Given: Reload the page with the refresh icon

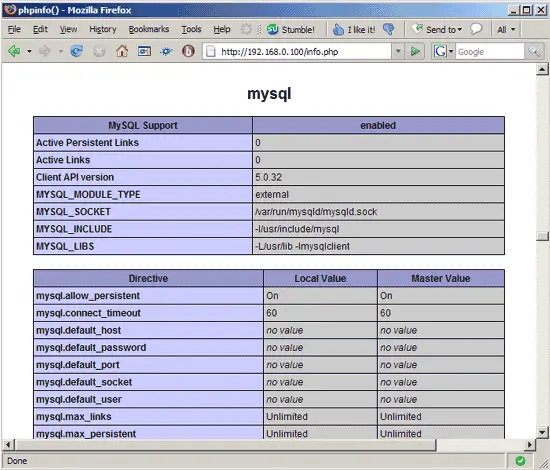Looking at the screenshot, I should (76, 52).
